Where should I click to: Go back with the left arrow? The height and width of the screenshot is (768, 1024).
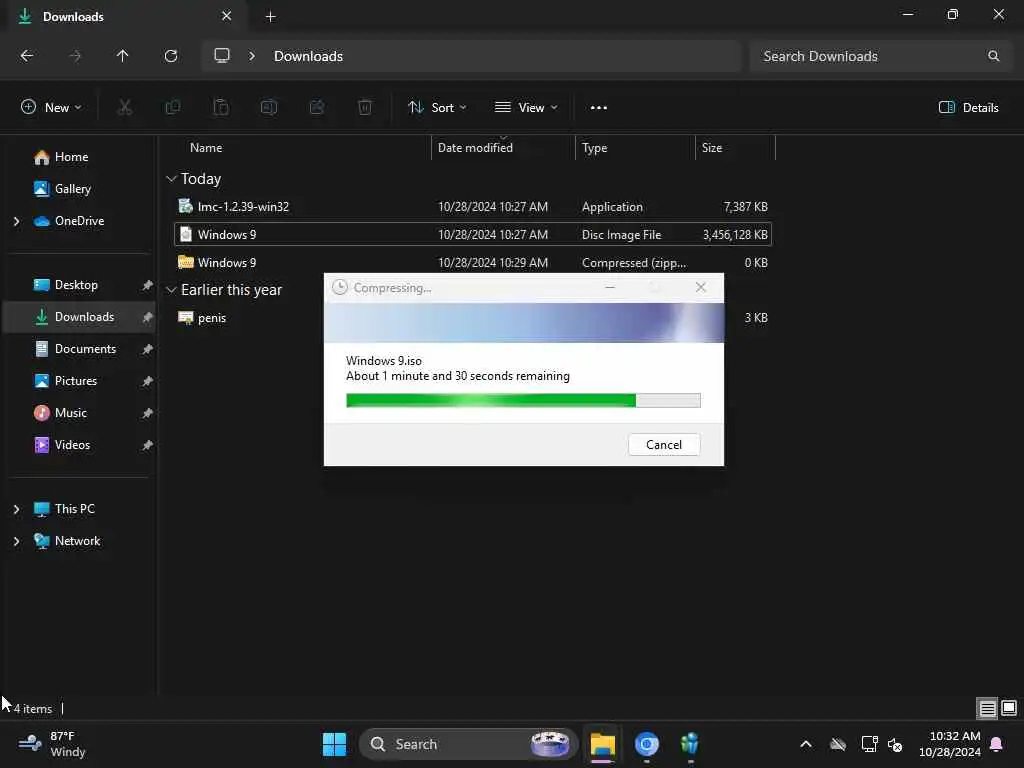click(27, 56)
